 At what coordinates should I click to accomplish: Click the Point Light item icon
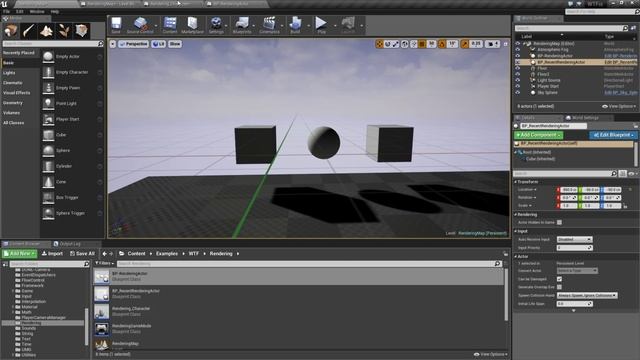[x=48, y=104]
